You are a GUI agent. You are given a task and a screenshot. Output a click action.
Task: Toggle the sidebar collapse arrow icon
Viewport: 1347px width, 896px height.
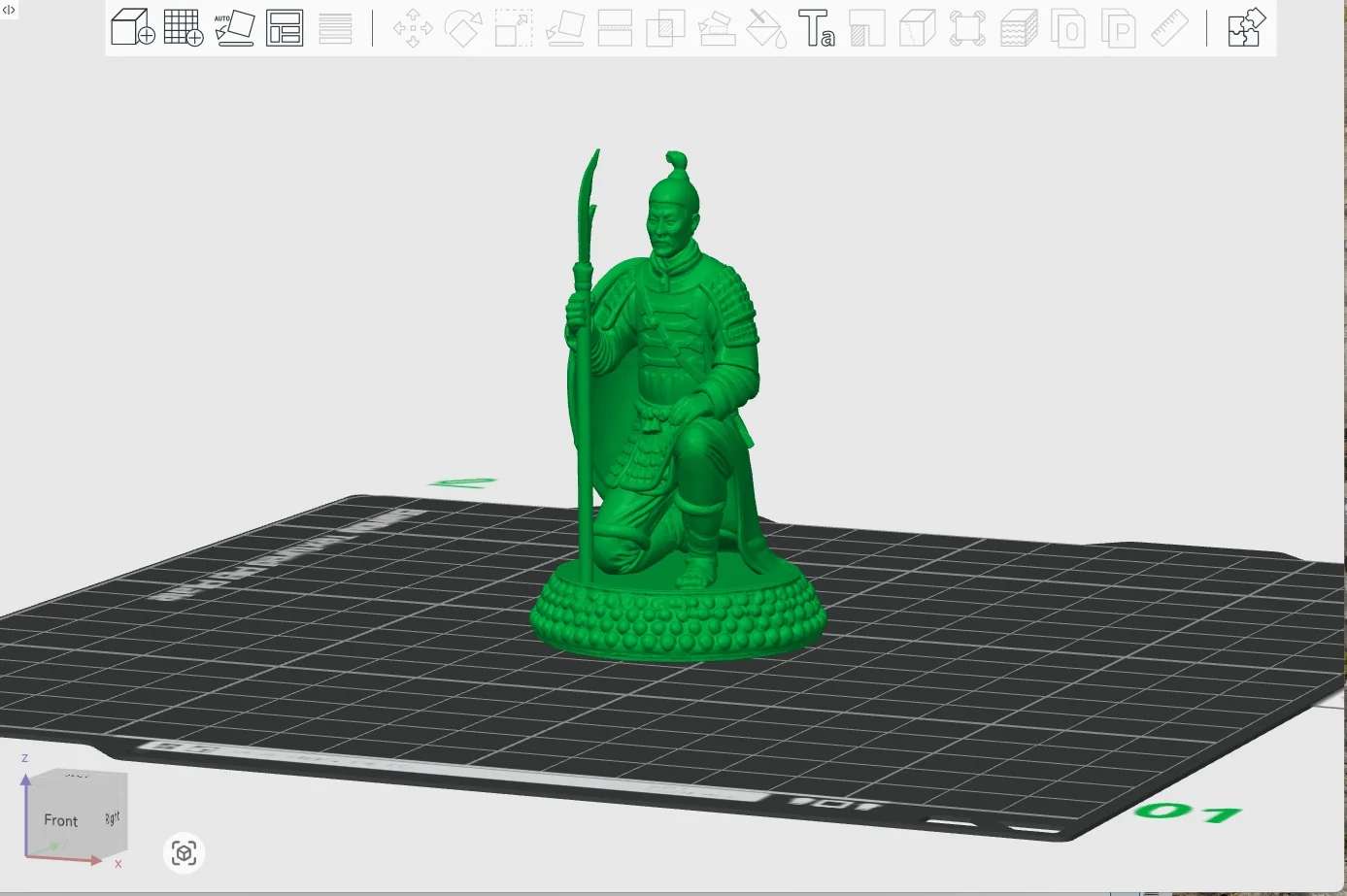[10, 10]
